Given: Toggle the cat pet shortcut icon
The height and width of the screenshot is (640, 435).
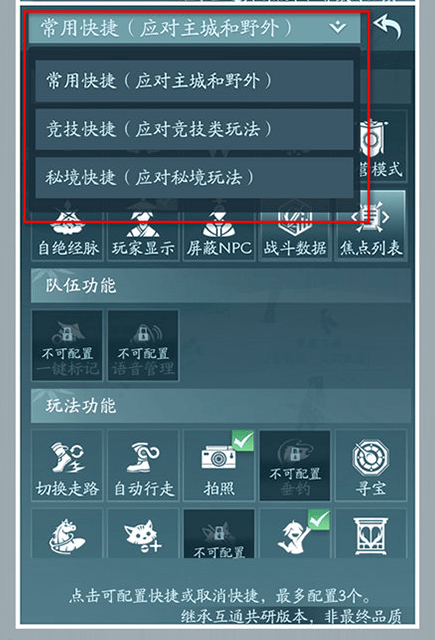Looking at the screenshot, I should click(143, 533).
